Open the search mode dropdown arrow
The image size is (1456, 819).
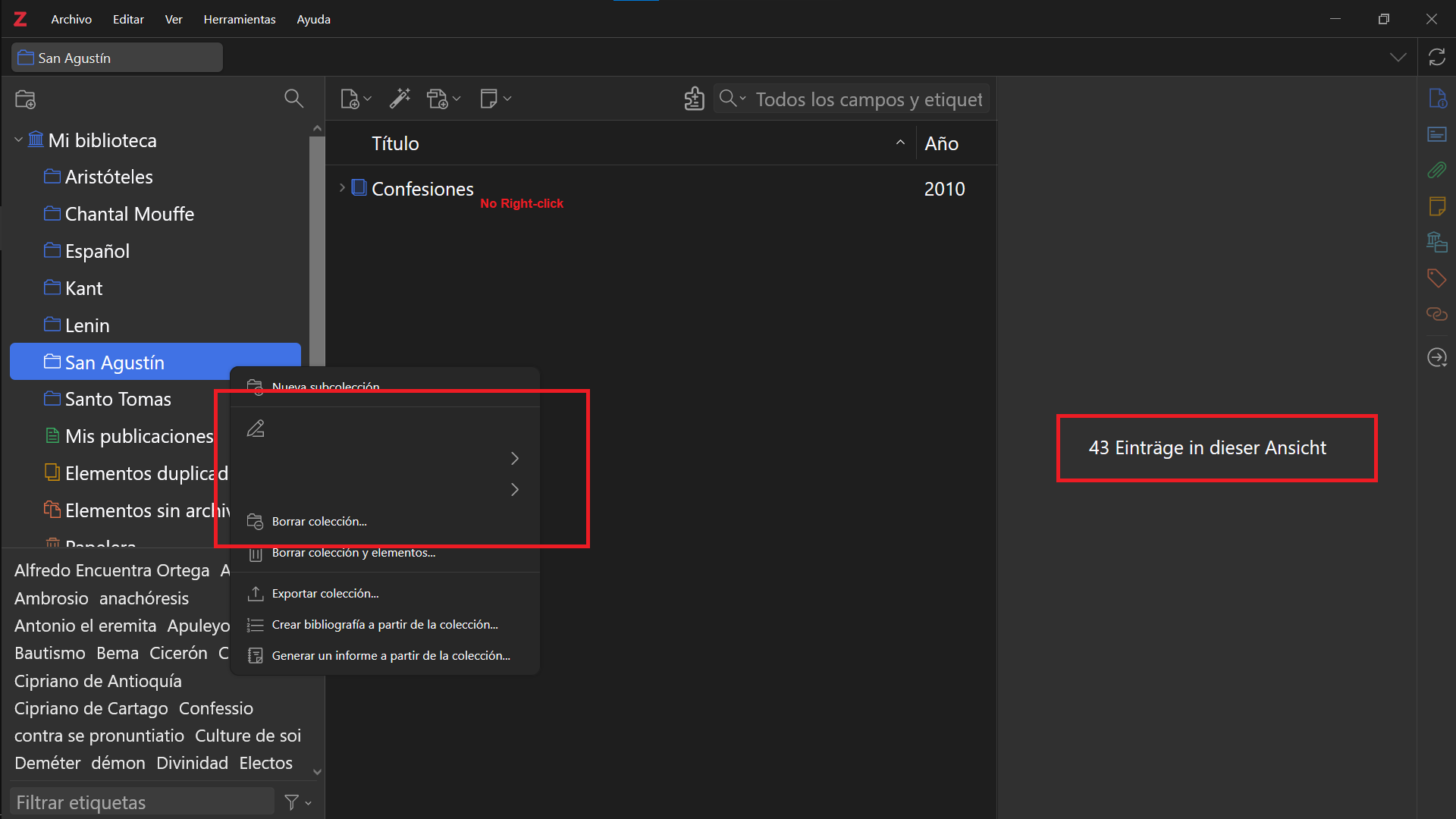point(742,99)
